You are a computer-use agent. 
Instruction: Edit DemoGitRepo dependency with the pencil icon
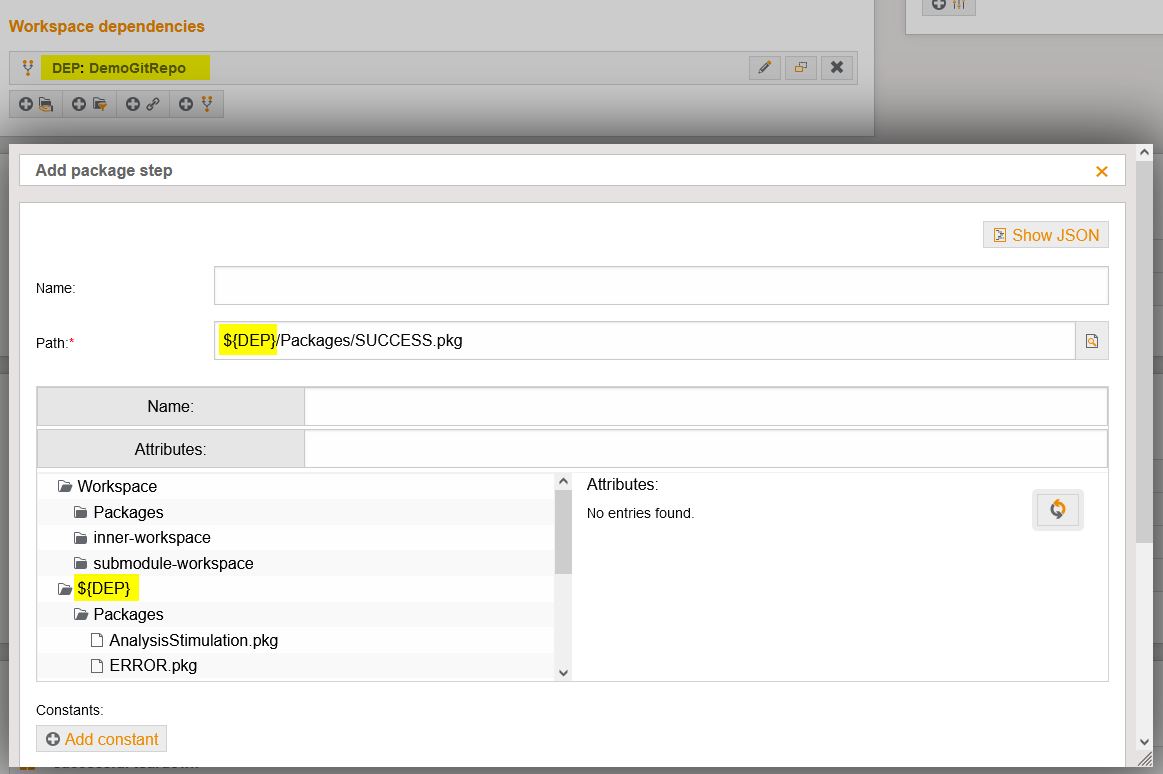point(764,67)
